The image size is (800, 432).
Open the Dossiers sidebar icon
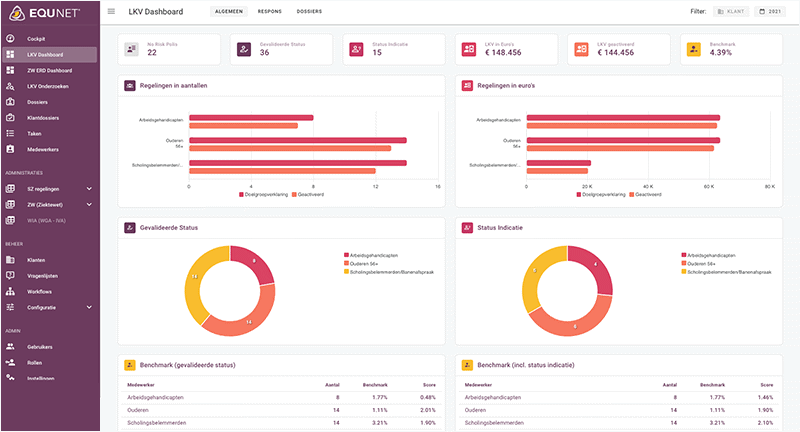(x=10, y=102)
